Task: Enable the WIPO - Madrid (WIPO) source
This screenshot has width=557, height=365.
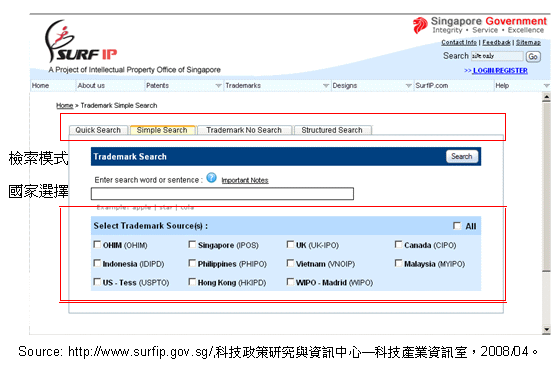Action: 290,282
